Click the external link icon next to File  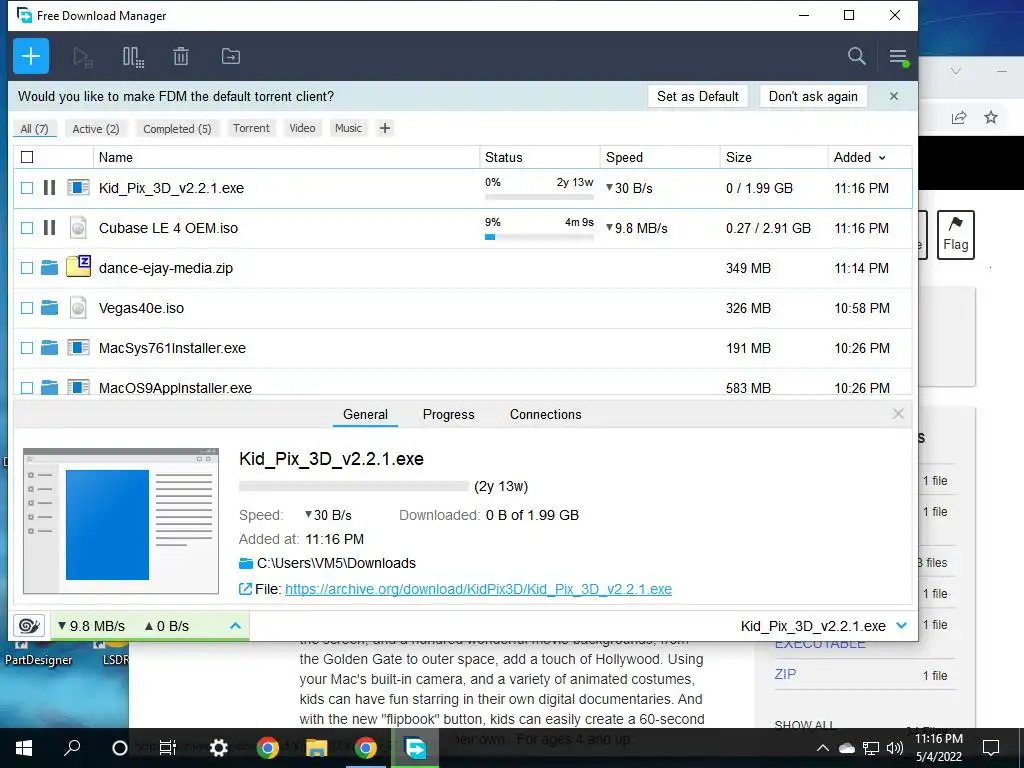pyautogui.click(x=245, y=589)
